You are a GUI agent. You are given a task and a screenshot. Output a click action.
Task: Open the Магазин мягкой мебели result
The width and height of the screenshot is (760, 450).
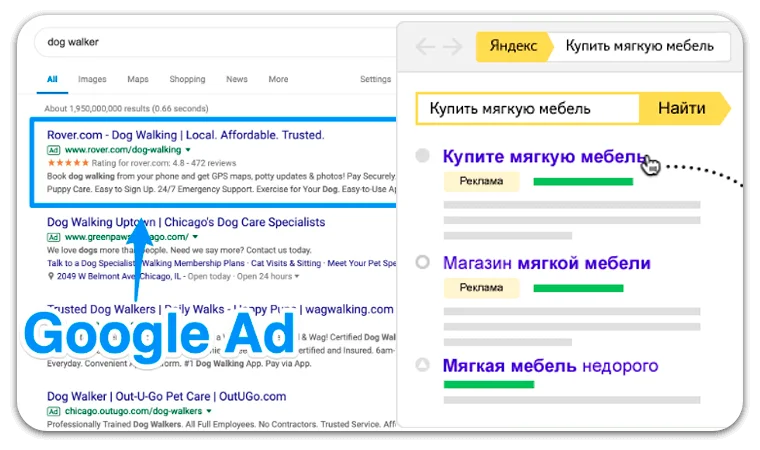tap(547, 263)
